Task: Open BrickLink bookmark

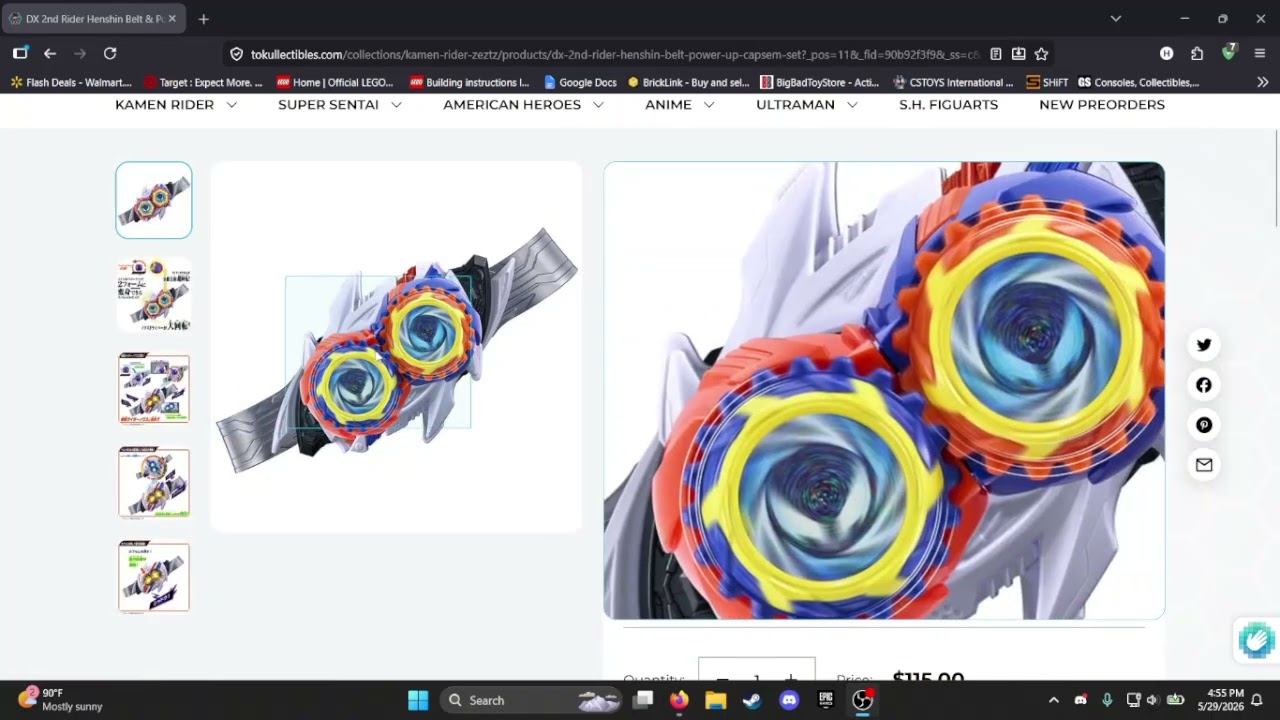Action: (688, 83)
